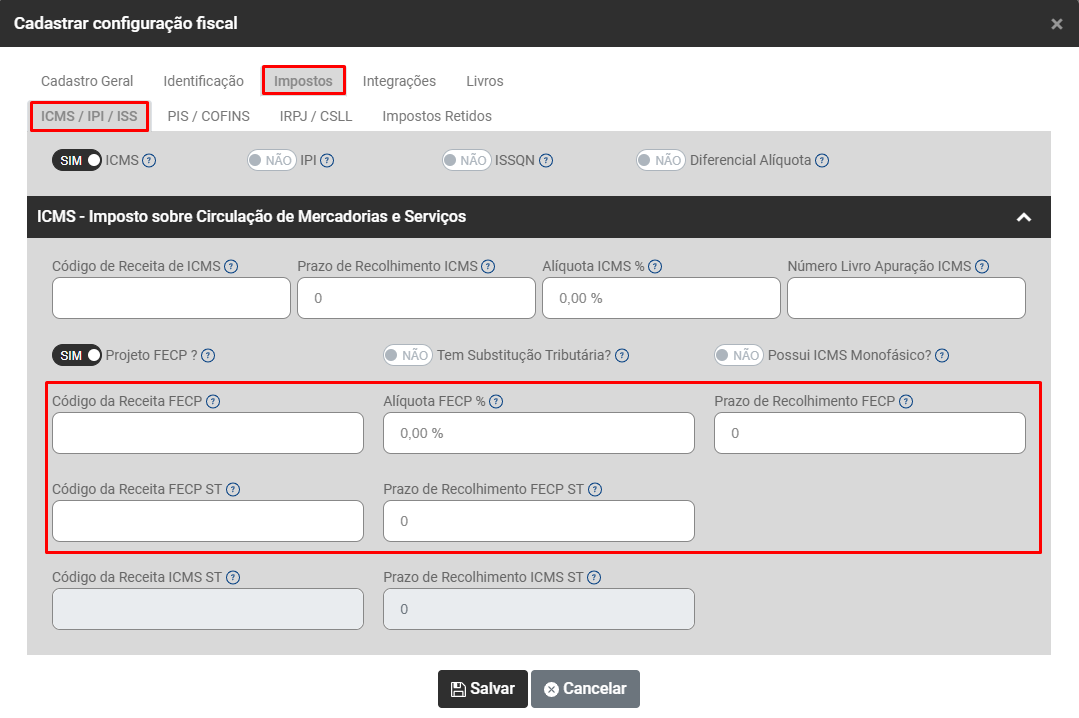This screenshot has height=718, width=1079.
Task: Click help icon for Prazo de Recolhimento ICMS ST
Action: [x=594, y=578]
